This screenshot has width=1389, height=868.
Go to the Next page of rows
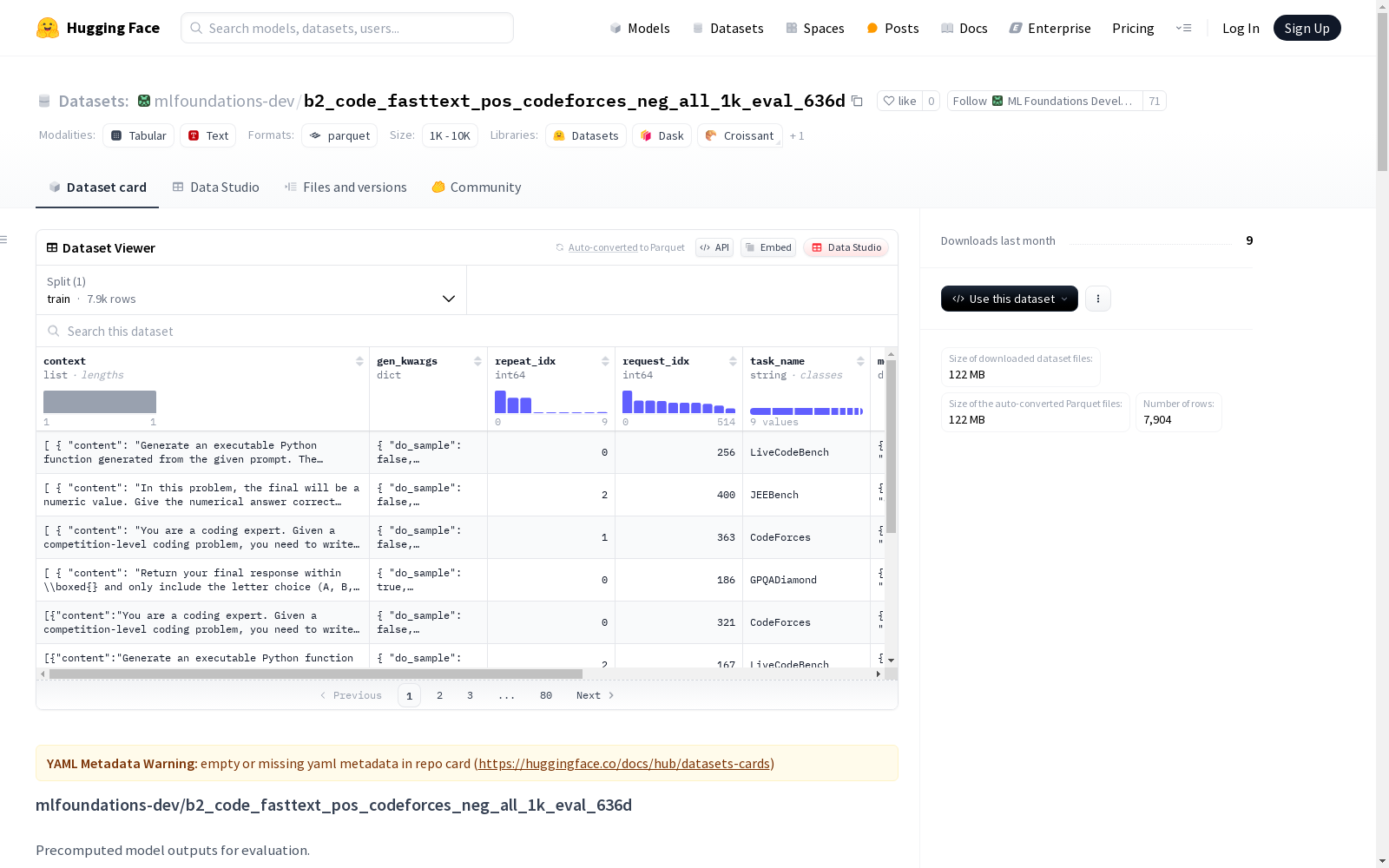point(596,695)
